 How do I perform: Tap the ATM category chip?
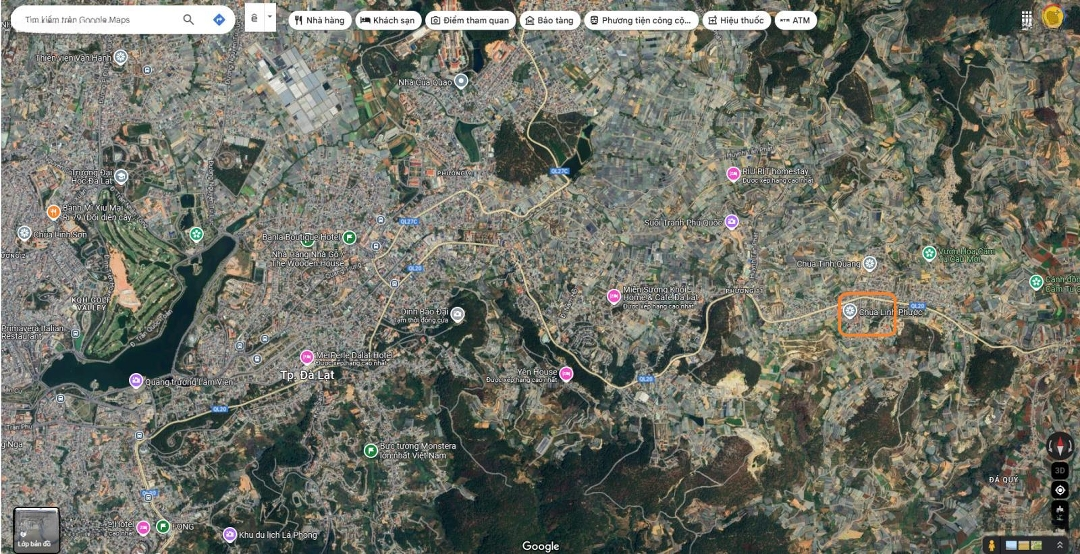795,20
